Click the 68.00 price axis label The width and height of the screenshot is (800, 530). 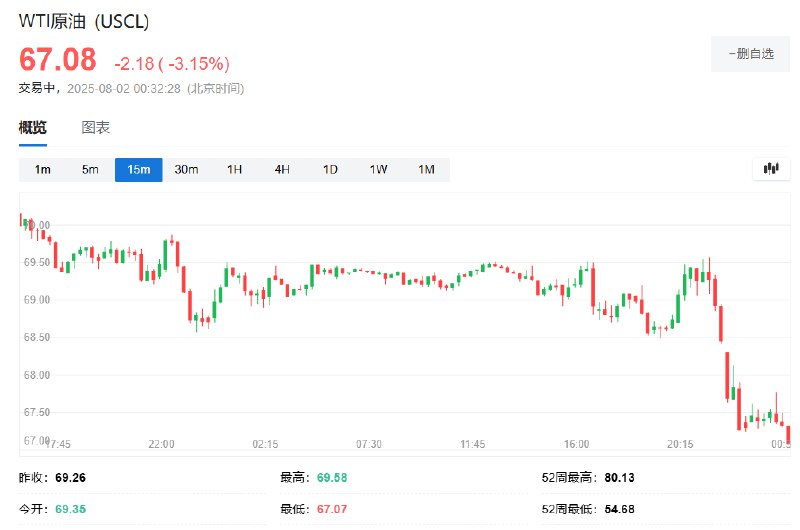[x=37, y=375]
